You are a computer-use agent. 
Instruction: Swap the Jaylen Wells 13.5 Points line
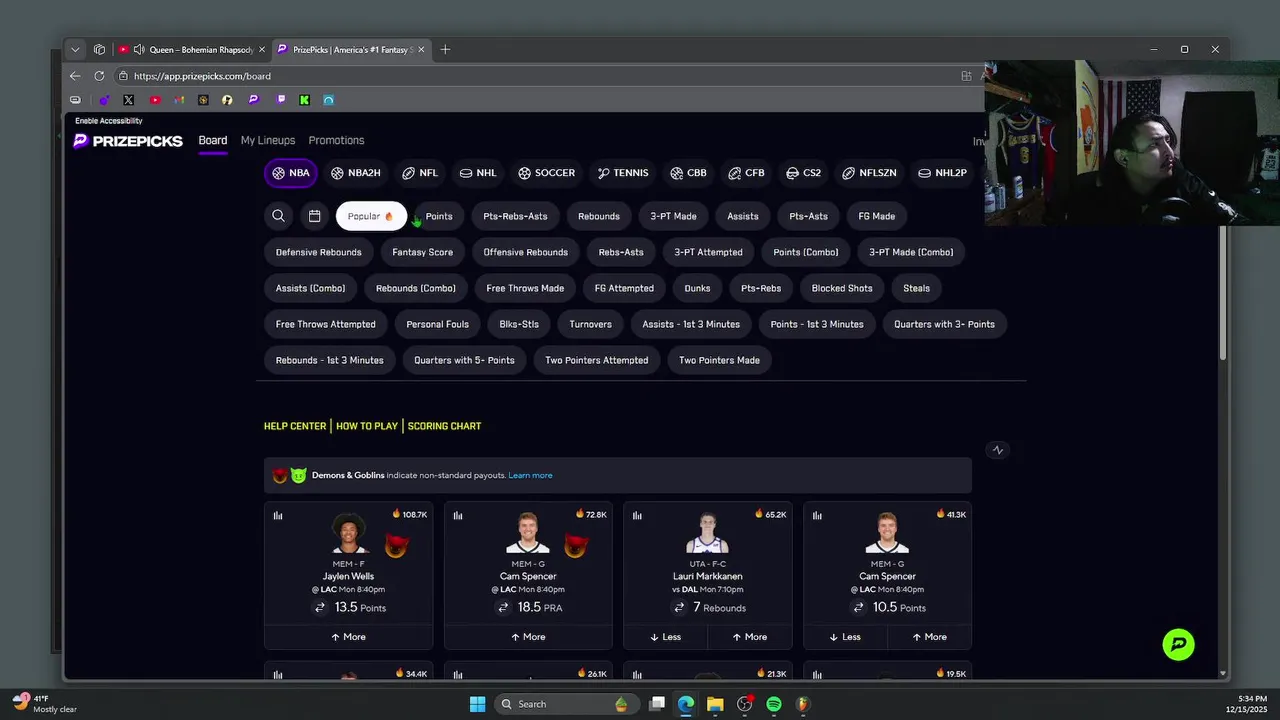pos(320,607)
